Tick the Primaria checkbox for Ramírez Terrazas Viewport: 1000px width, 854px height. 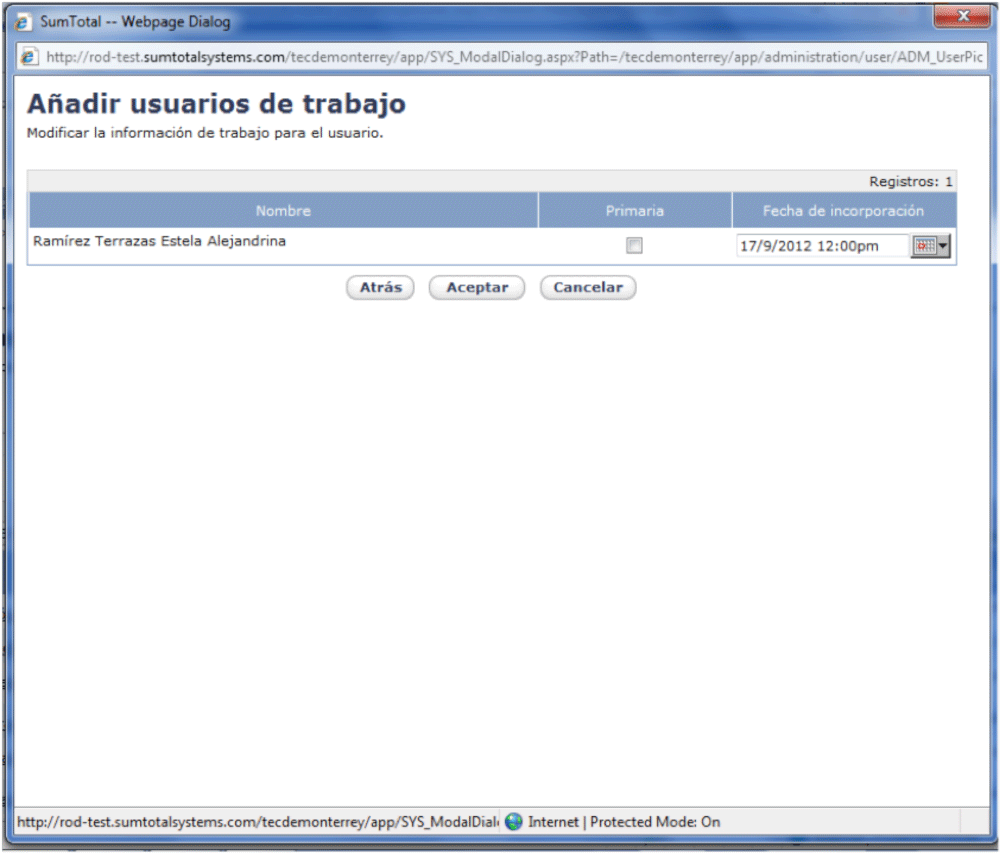click(634, 246)
